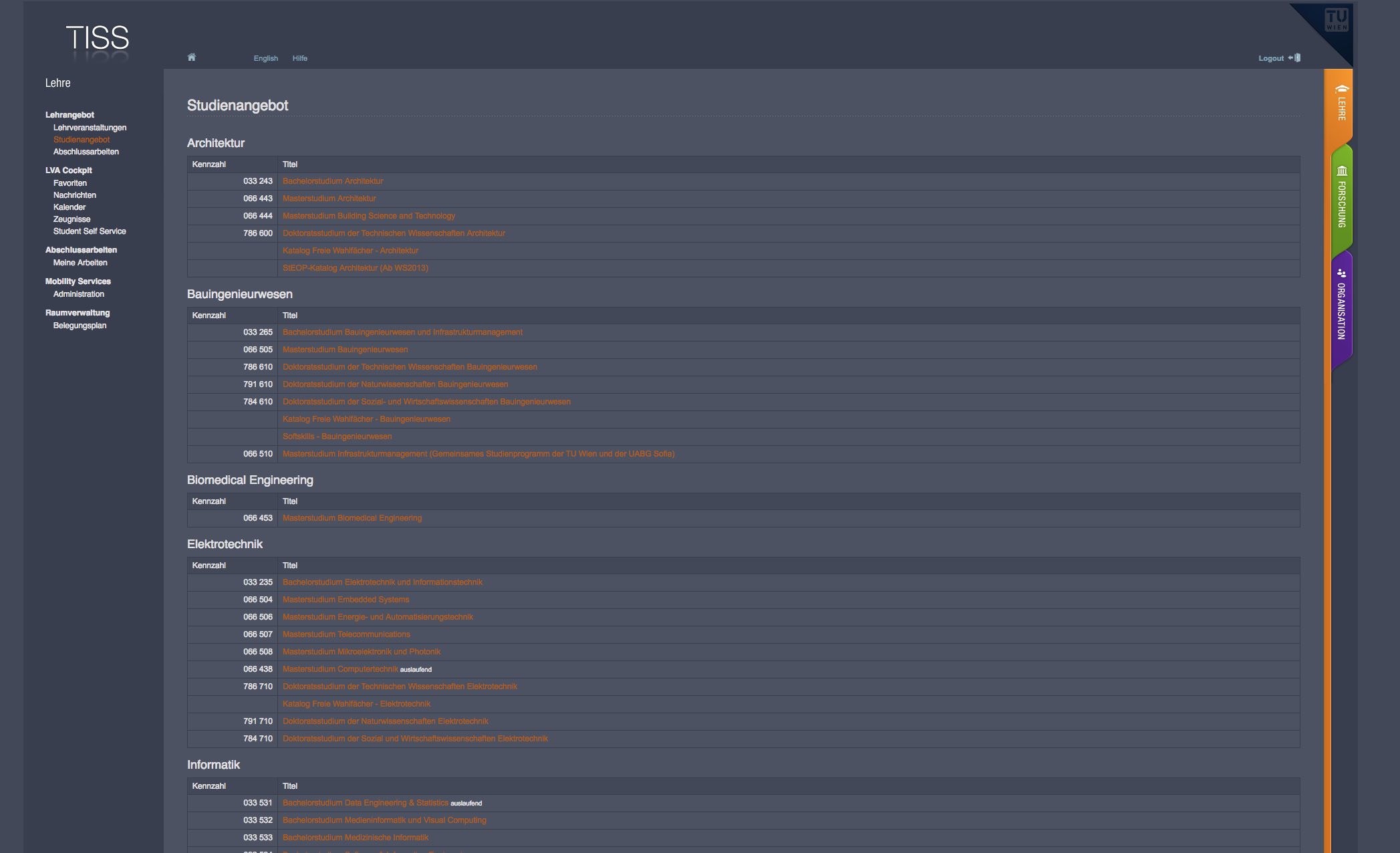This screenshot has height=853, width=1400.
Task: Open Masterstudium Building Science and Technology
Action: pos(369,216)
